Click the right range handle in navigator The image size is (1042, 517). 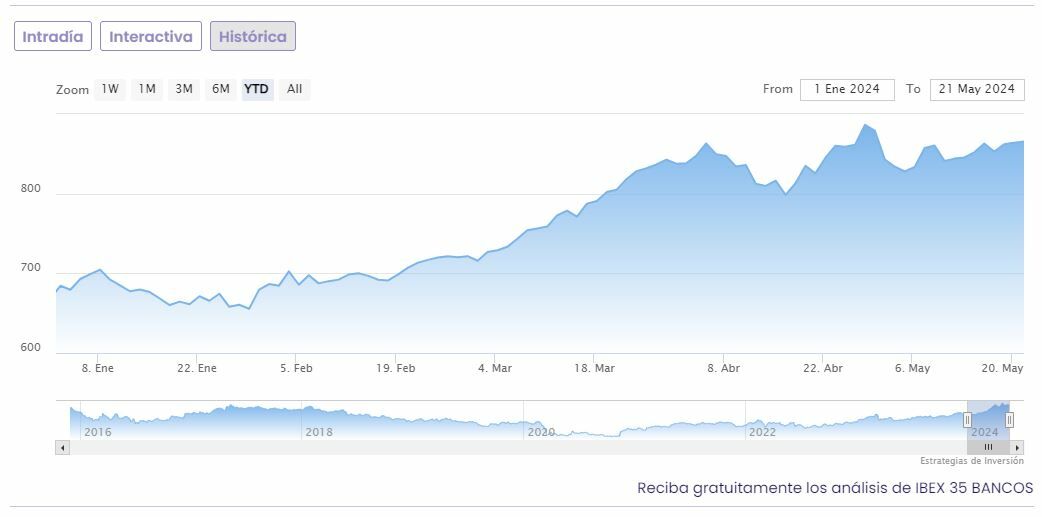click(x=1009, y=420)
